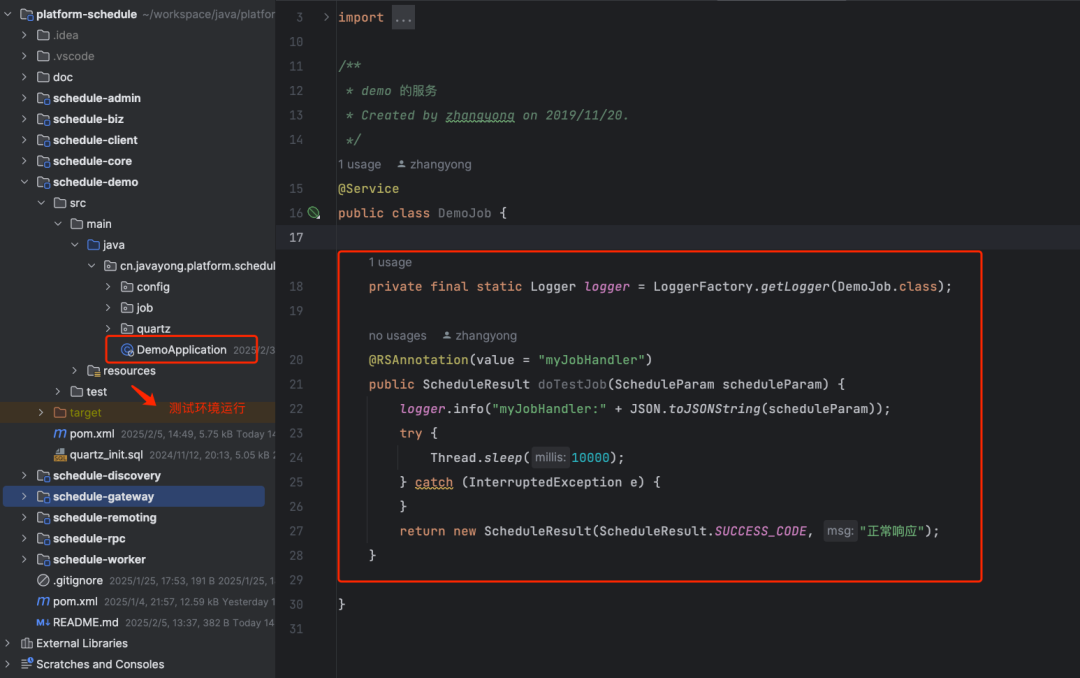Click the Scratches and Consoles icon
The height and width of the screenshot is (678, 1080).
[27, 664]
